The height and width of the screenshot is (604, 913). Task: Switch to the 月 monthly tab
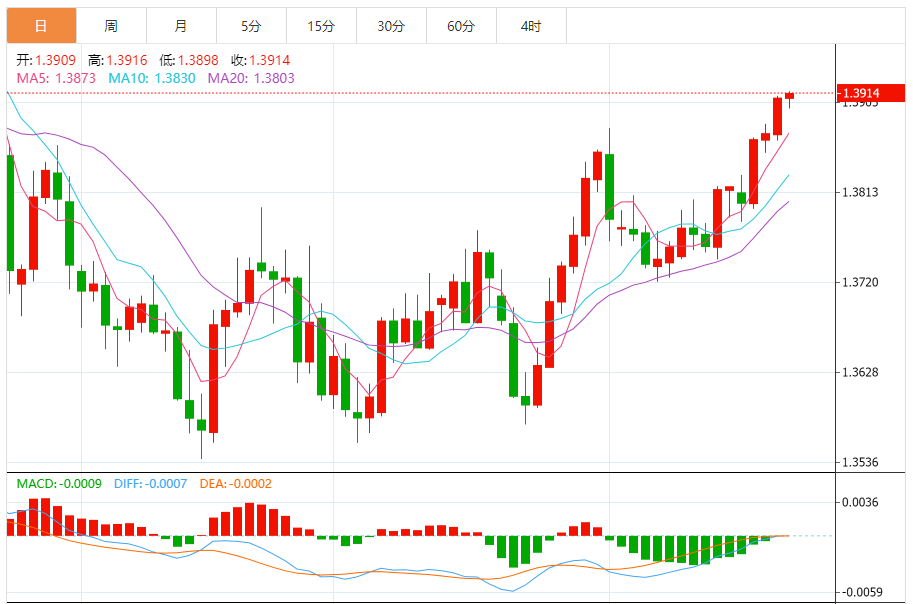[x=181, y=26]
